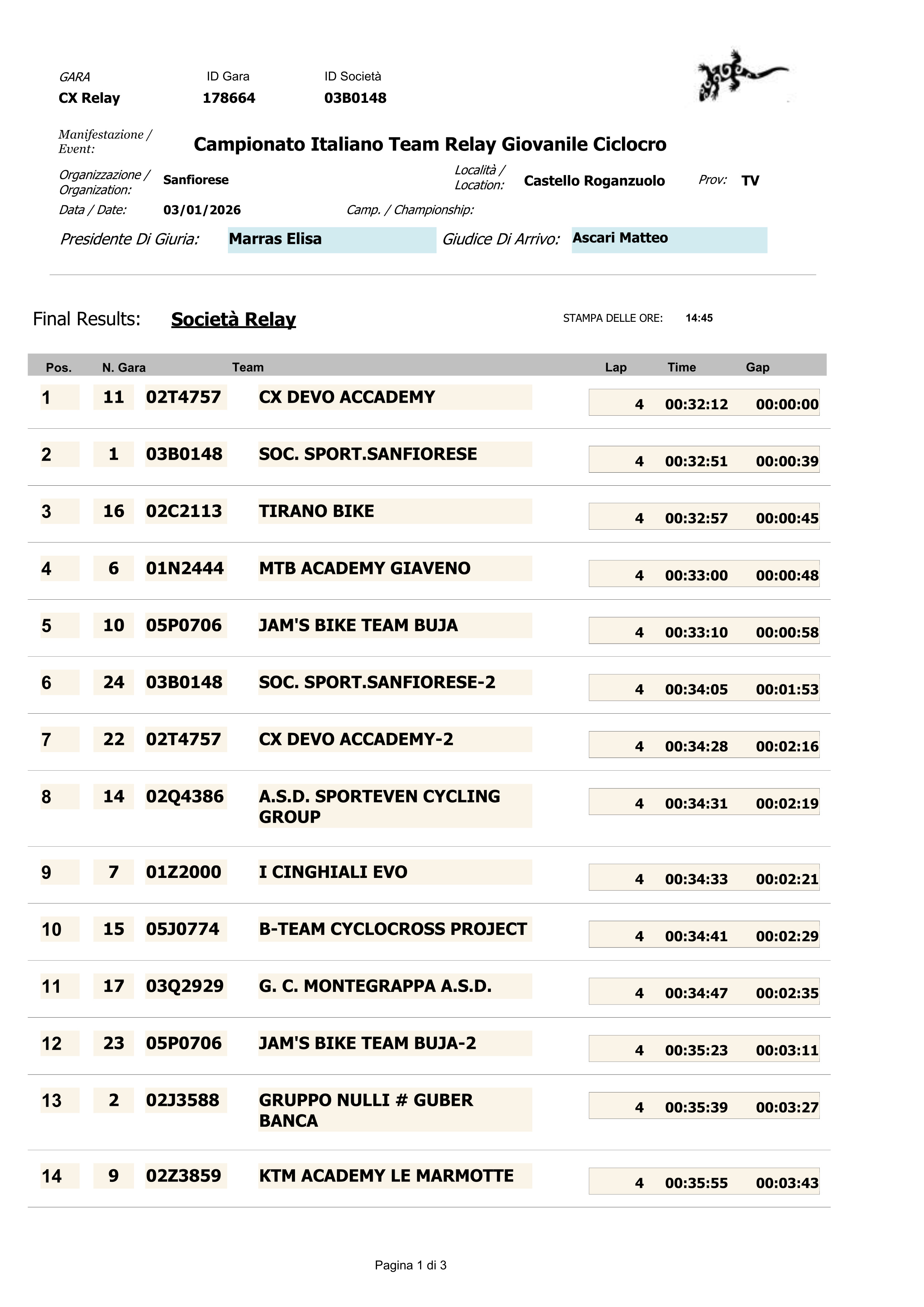Click the Pos. column header
924x1307 pixels.
point(58,368)
